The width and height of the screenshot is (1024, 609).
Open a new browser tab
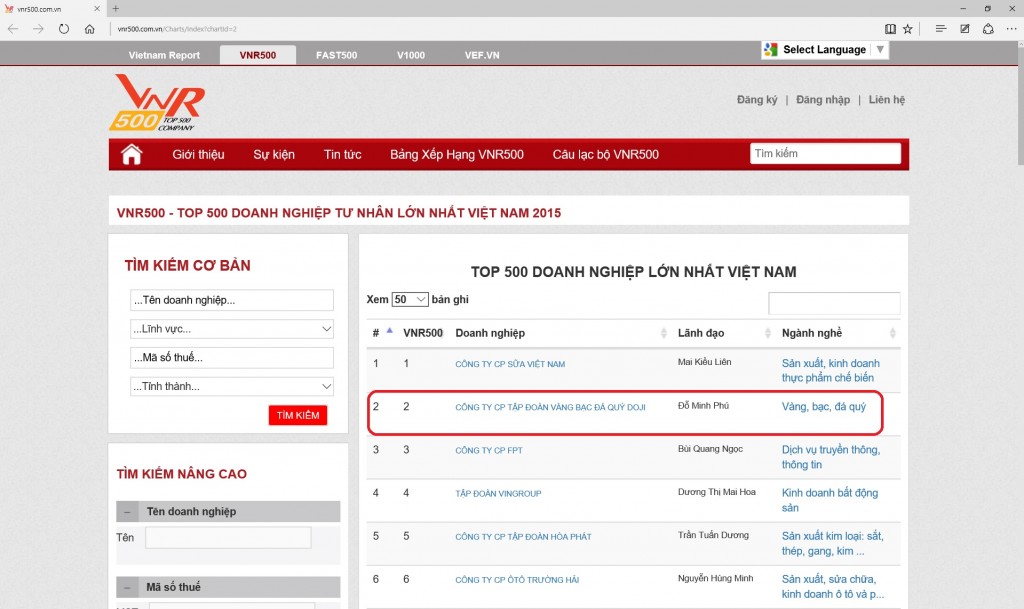116,8
